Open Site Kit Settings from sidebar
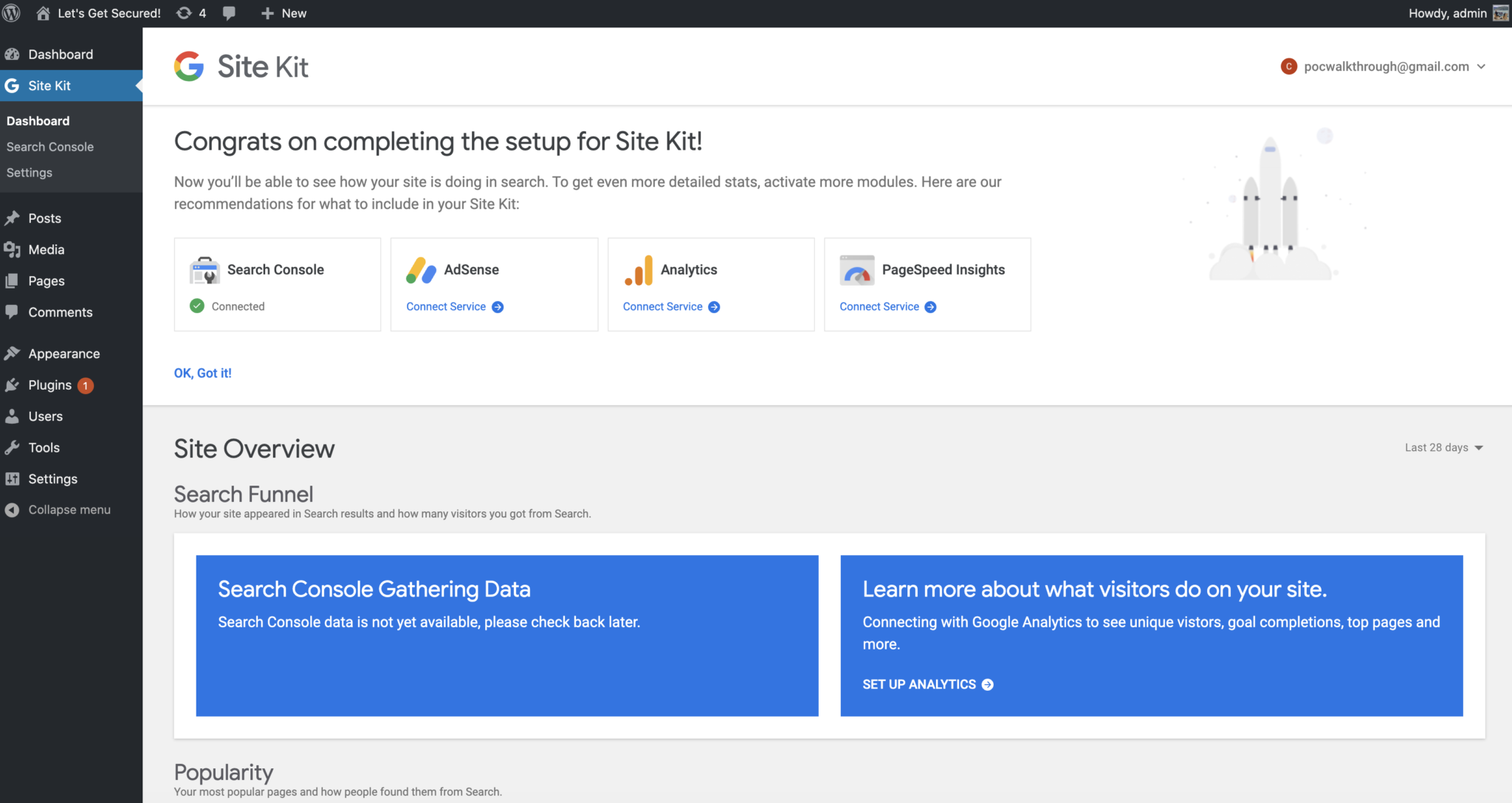The image size is (1512, 803). (30, 172)
